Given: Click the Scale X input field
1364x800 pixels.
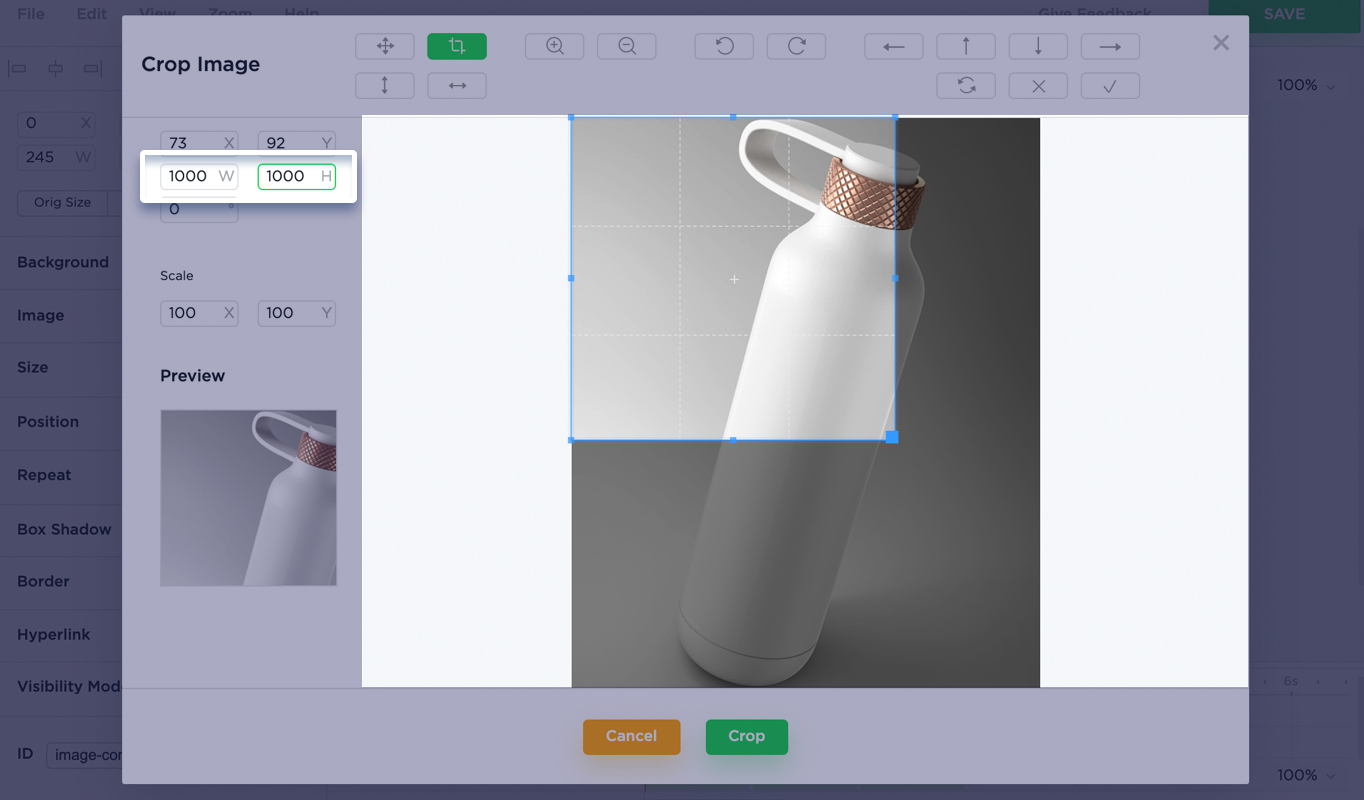Looking at the screenshot, I should tap(190, 313).
